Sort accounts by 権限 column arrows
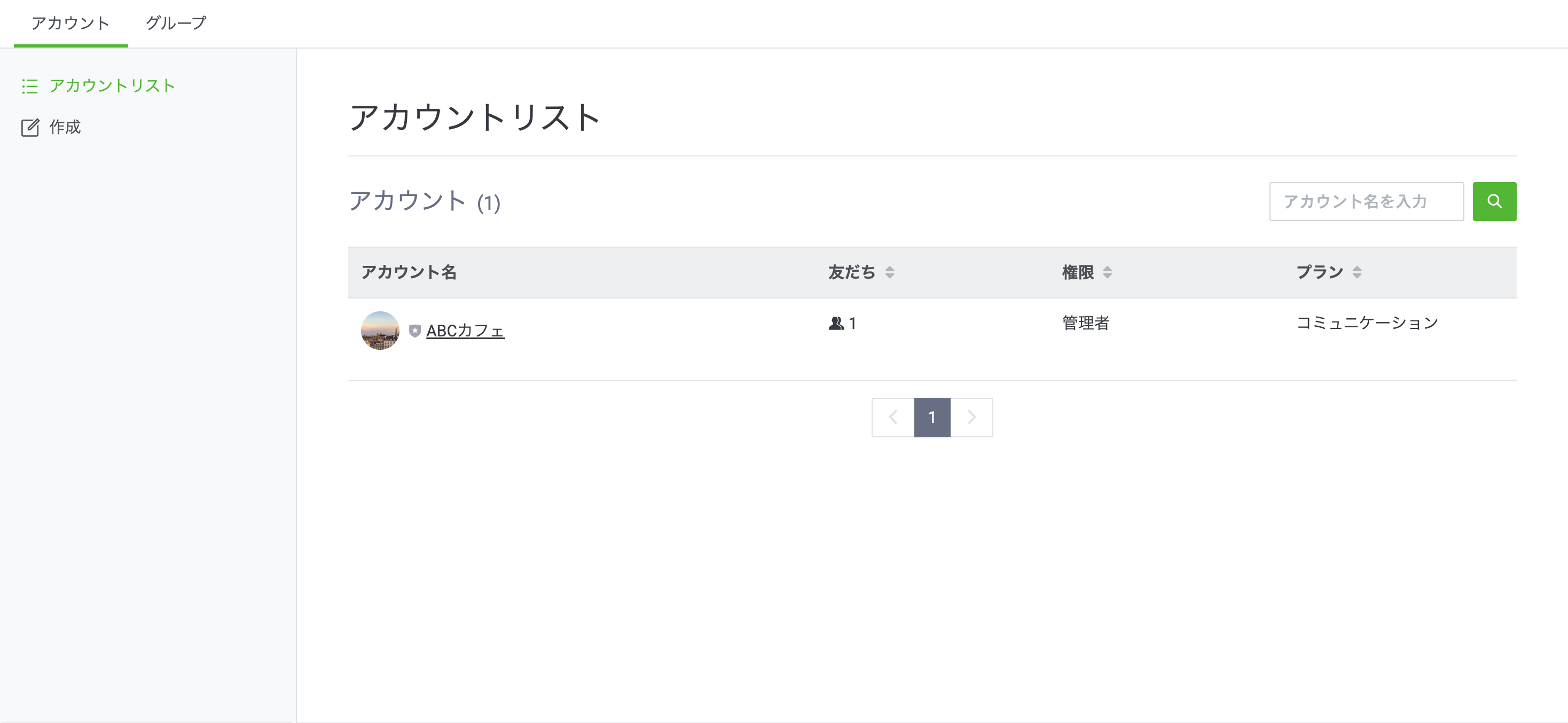The width and height of the screenshot is (1568, 723). coord(1107,273)
